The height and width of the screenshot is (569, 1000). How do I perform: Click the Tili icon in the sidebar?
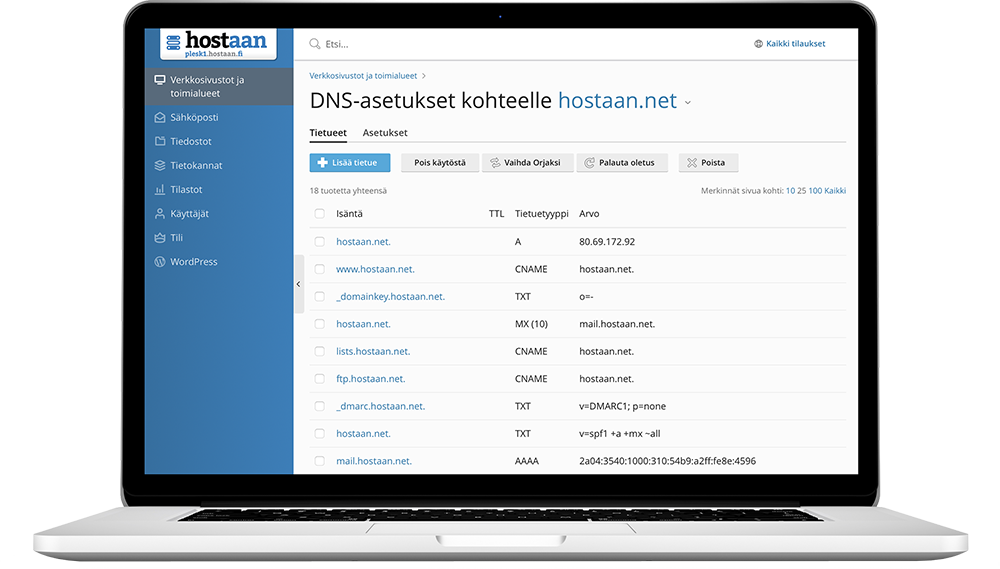coord(160,237)
